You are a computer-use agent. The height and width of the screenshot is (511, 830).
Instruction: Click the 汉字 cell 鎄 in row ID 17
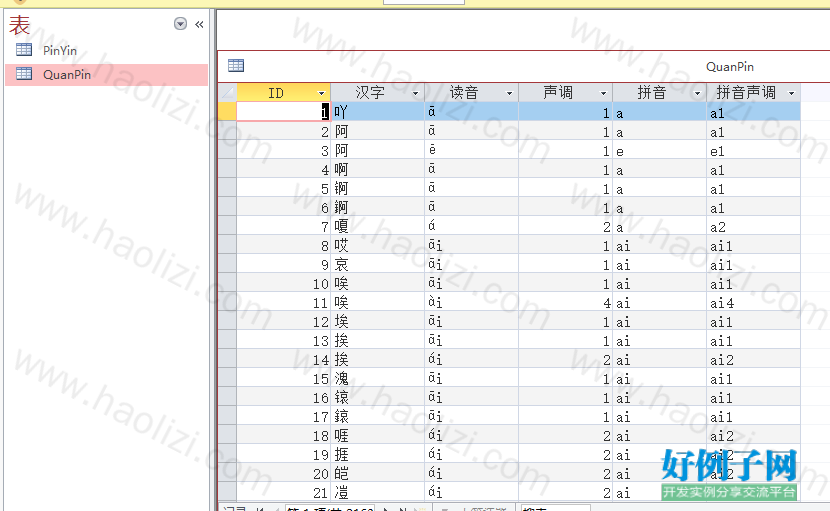point(378,417)
